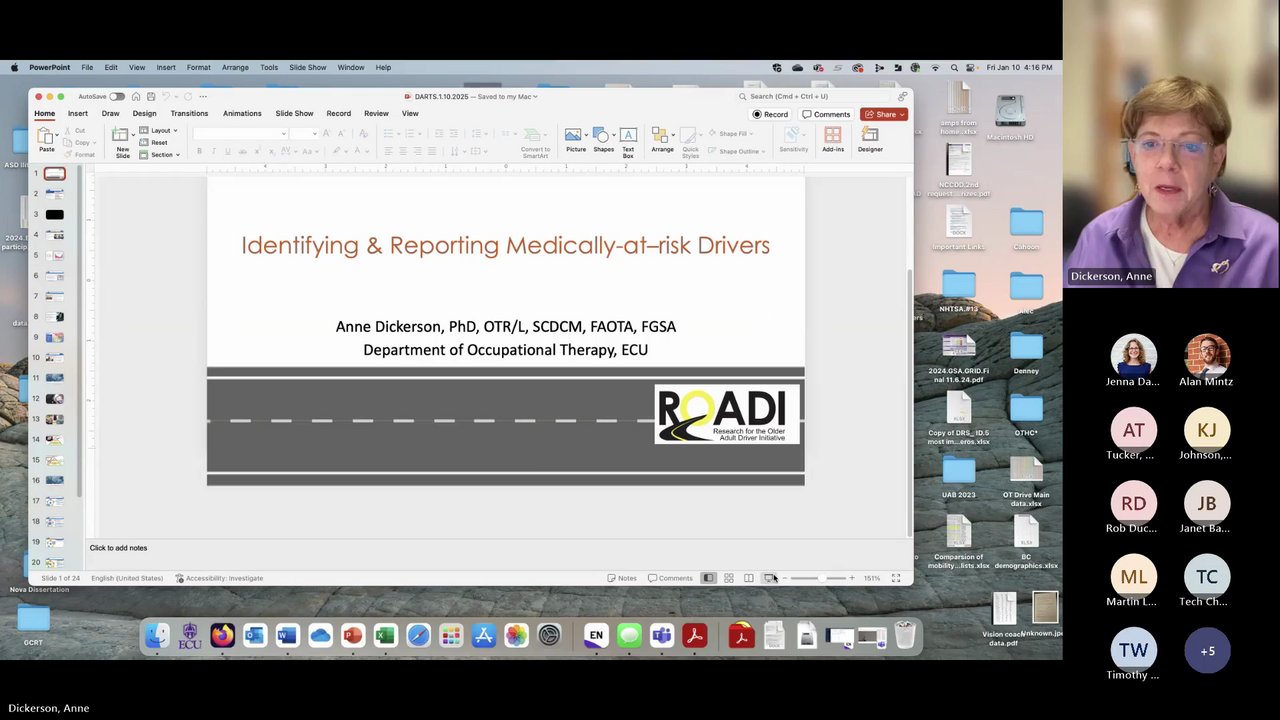Open the +5 participants overflow button

[1207, 651]
